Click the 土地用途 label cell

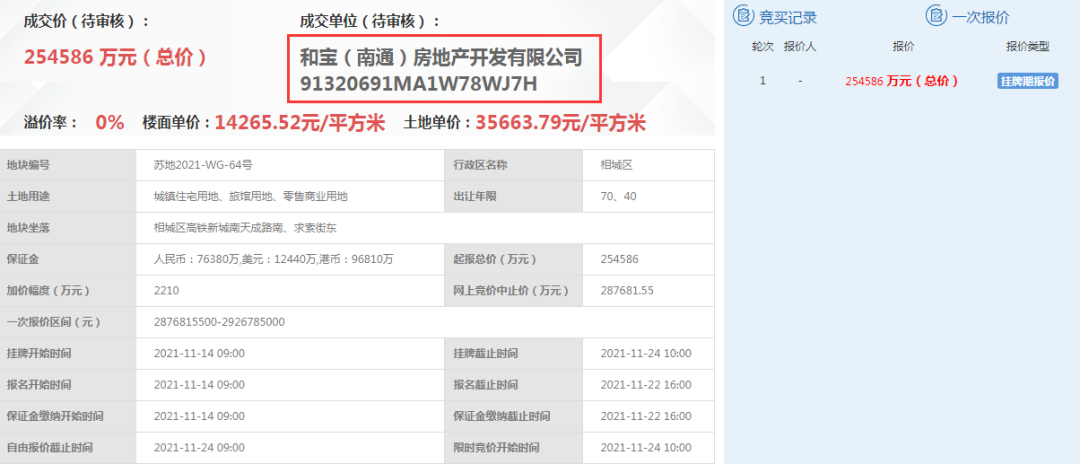click(x=68, y=196)
